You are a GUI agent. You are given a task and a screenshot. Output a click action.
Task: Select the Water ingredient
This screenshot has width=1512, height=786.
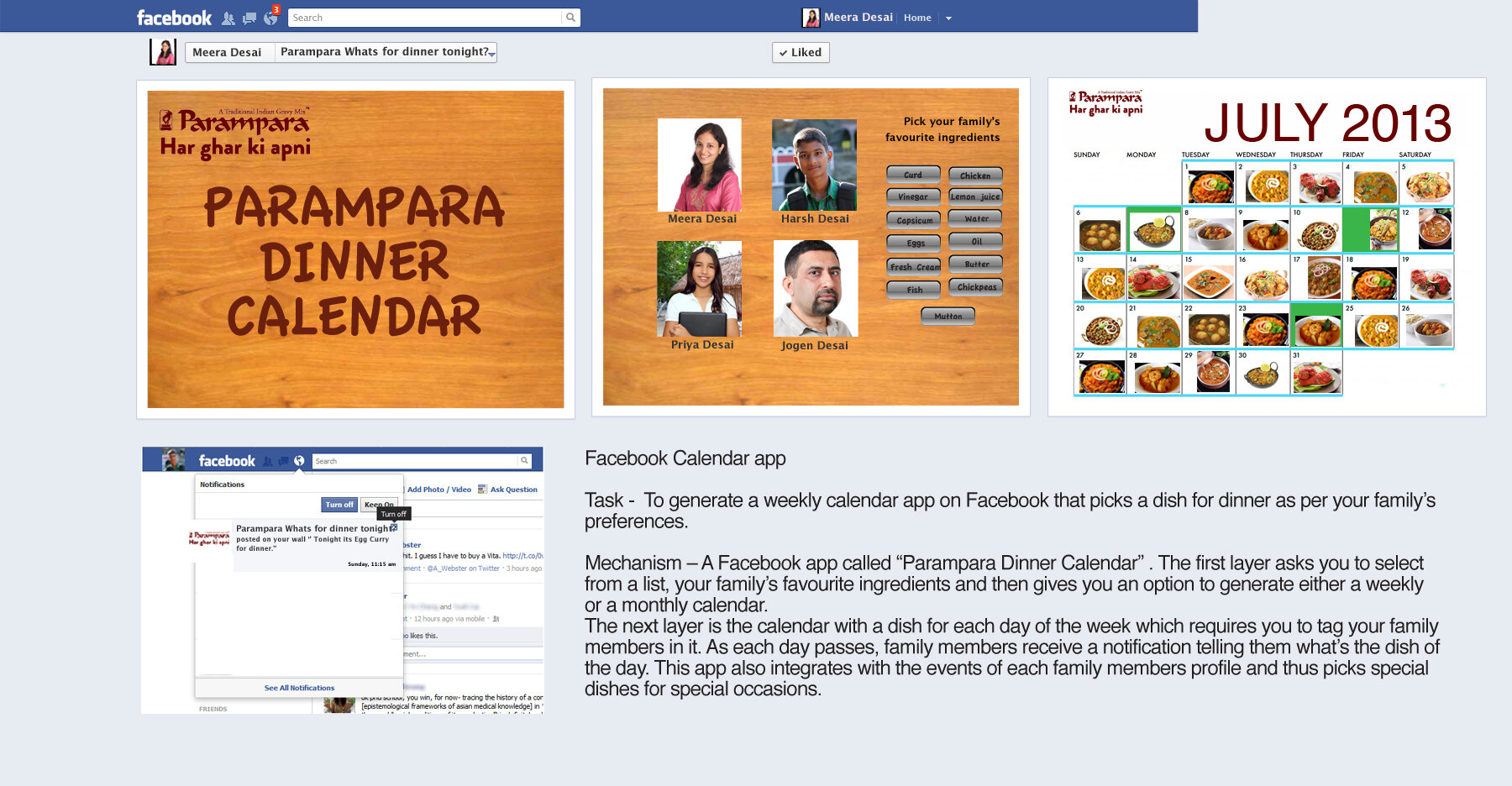975,218
